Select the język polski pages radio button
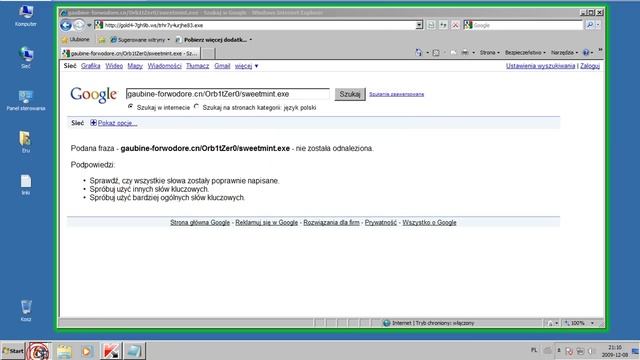The image size is (640, 360). pyautogui.click(x=197, y=107)
